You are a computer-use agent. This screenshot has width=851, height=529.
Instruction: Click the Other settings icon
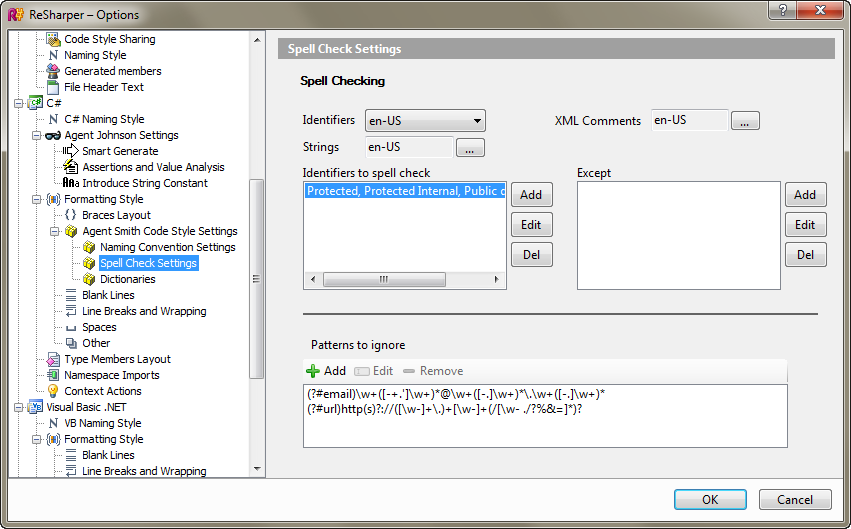pyautogui.click(x=71, y=343)
